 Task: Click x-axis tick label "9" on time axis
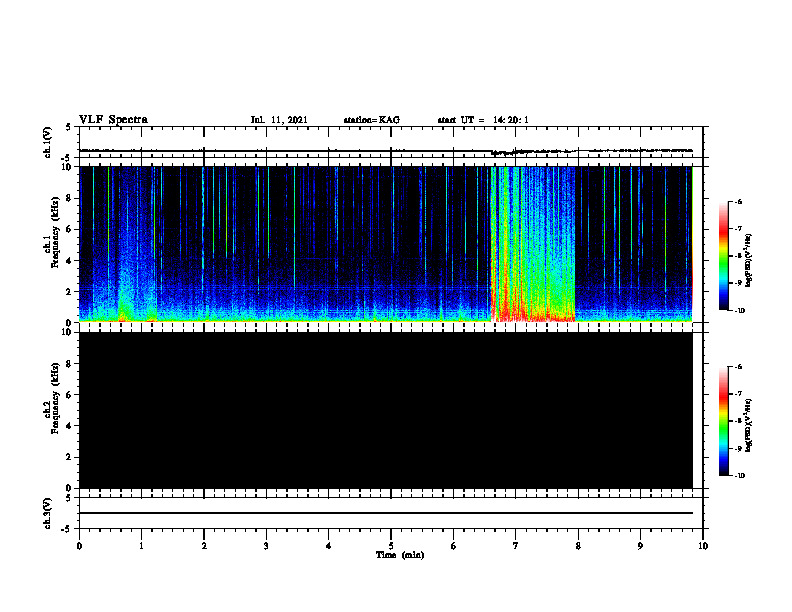(640, 546)
